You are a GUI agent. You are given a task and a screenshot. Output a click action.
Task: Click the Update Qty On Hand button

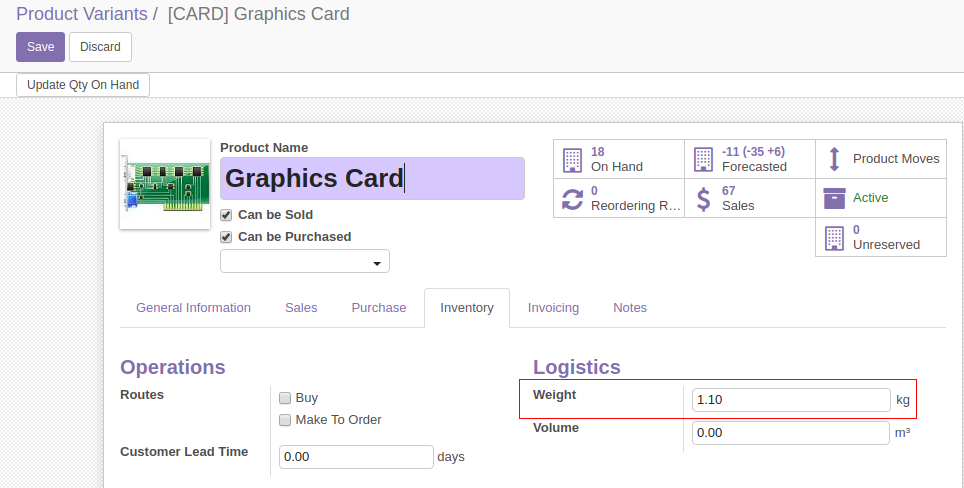tap(83, 85)
